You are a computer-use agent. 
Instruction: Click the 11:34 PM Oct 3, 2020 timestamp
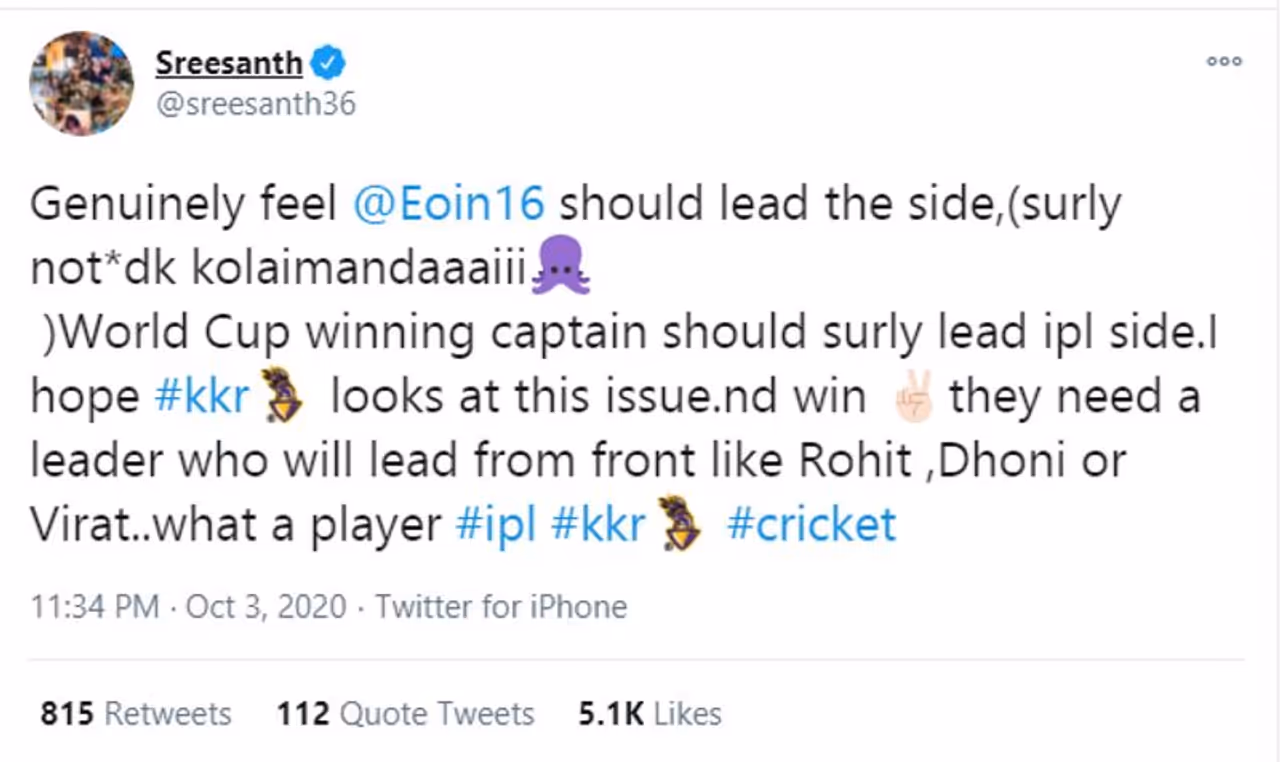click(x=188, y=607)
